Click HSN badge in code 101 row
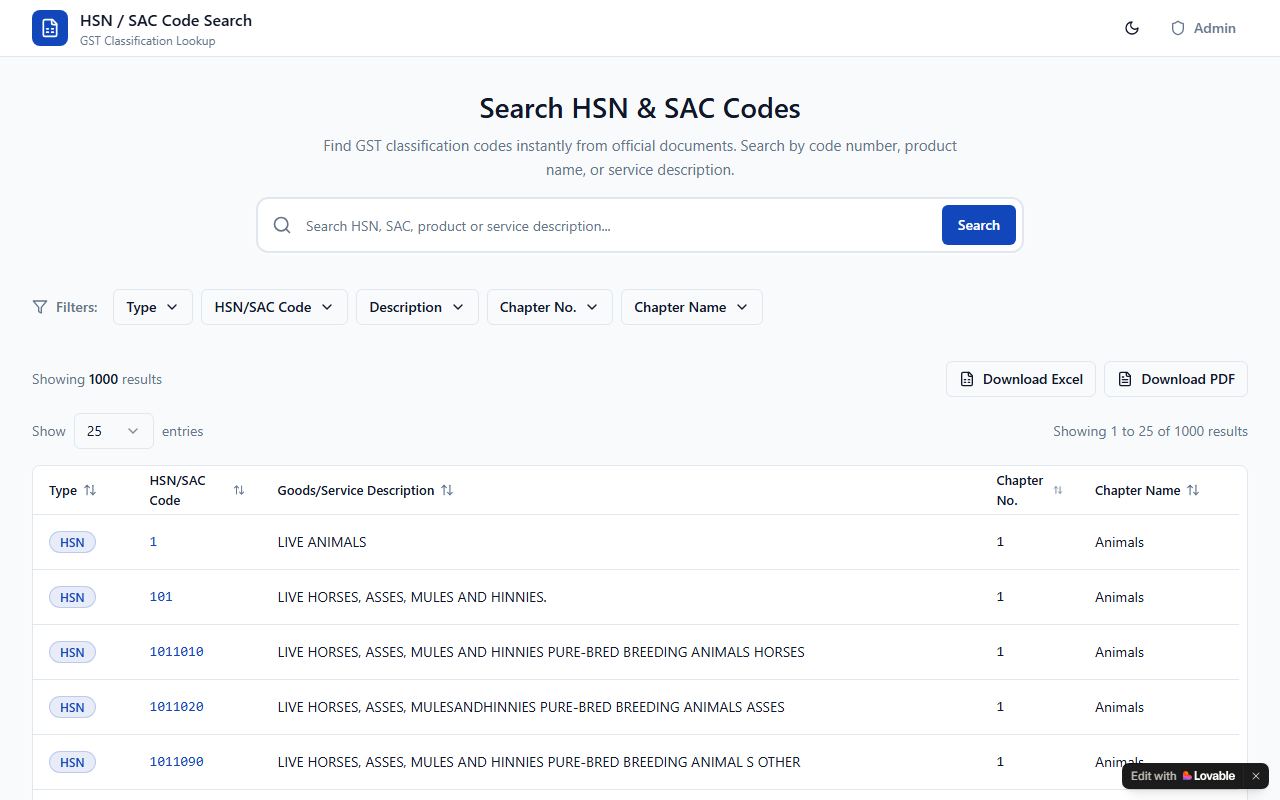Screen dimensions: 1280x800 coord(72,597)
